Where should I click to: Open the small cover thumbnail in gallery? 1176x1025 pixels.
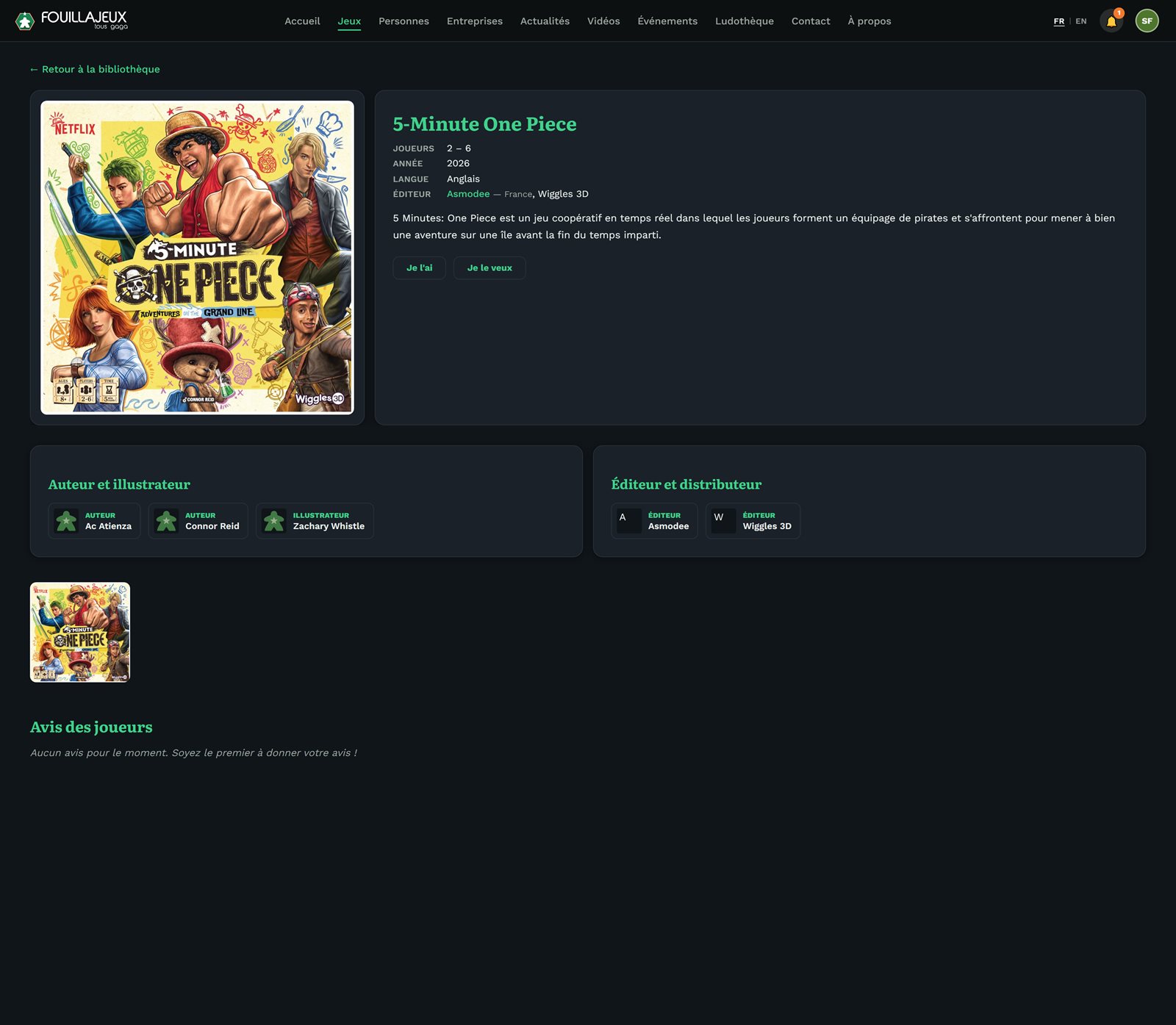point(80,633)
